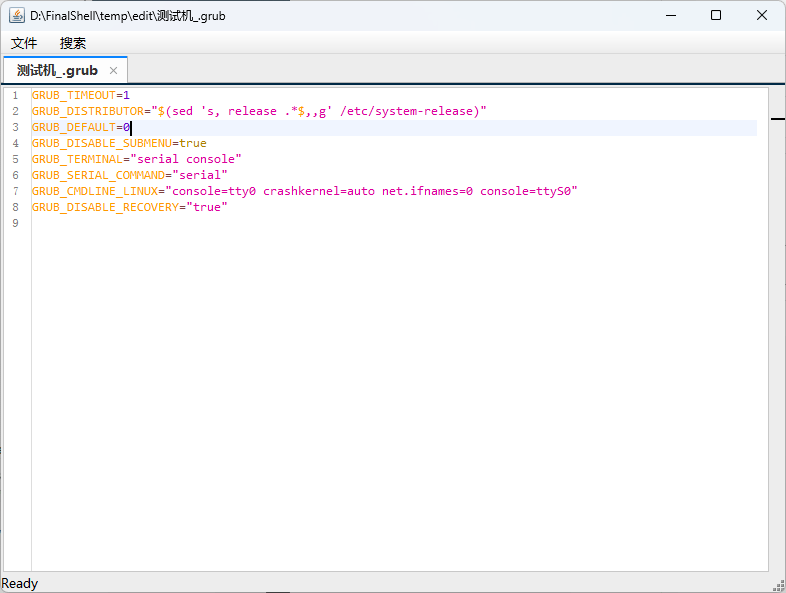This screenshot has width=786, height=593.
Task: Click on the GRUB_DISABLE_SUBMENU=true line
Action: [118, 143]
